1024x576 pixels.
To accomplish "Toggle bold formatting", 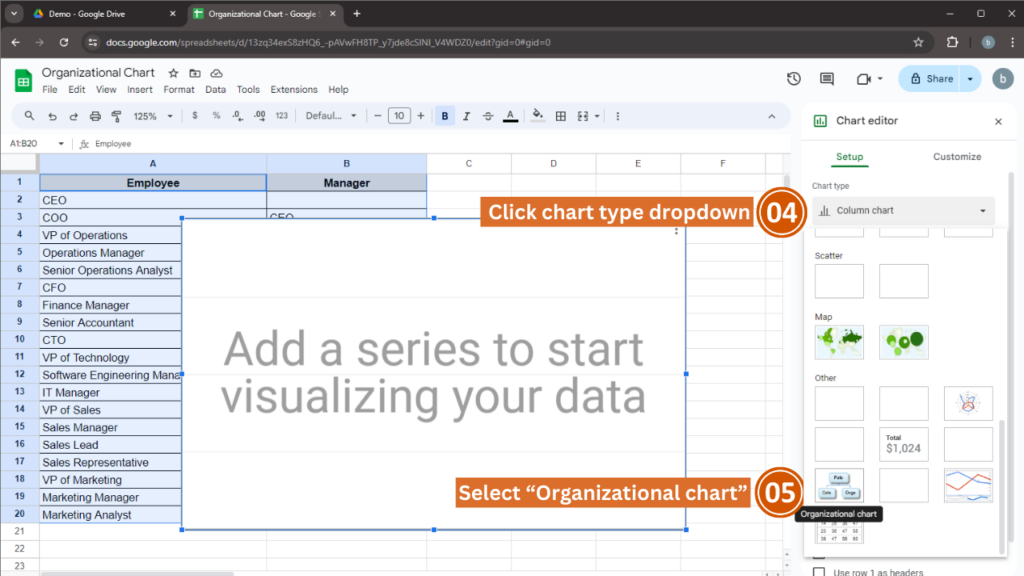I will 444,115.
